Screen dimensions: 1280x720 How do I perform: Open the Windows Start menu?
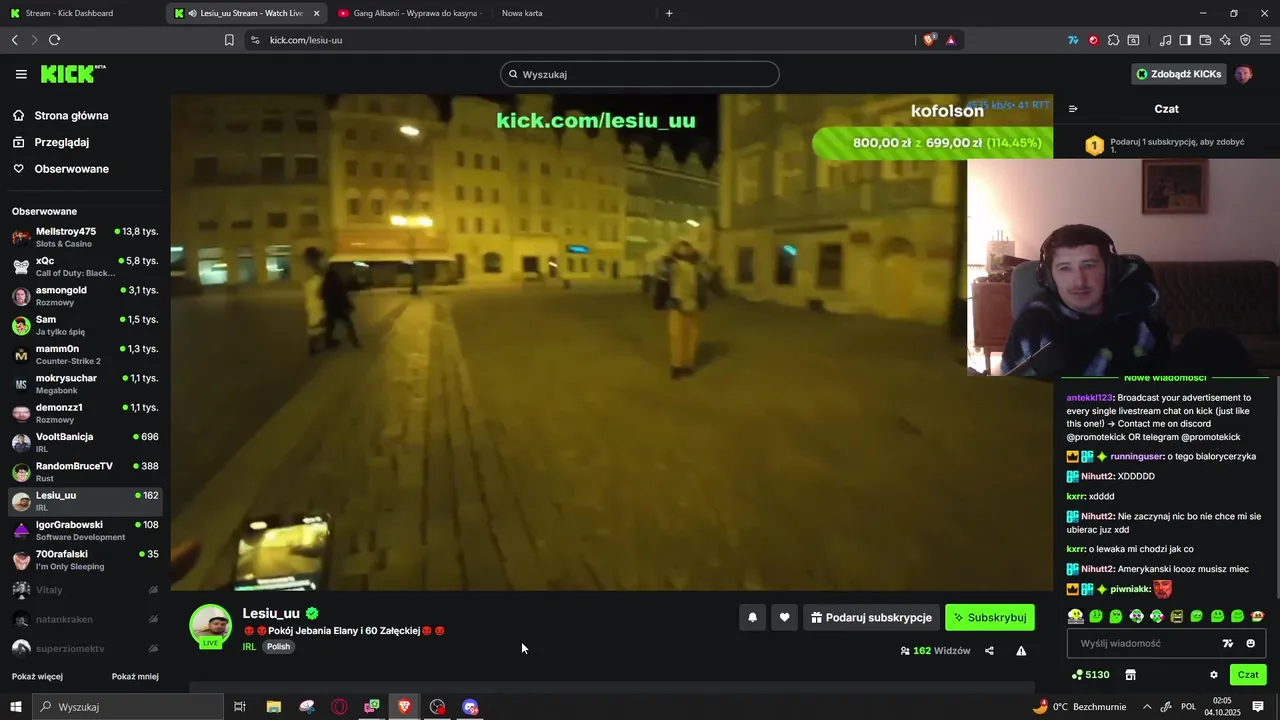pos(16,707)
